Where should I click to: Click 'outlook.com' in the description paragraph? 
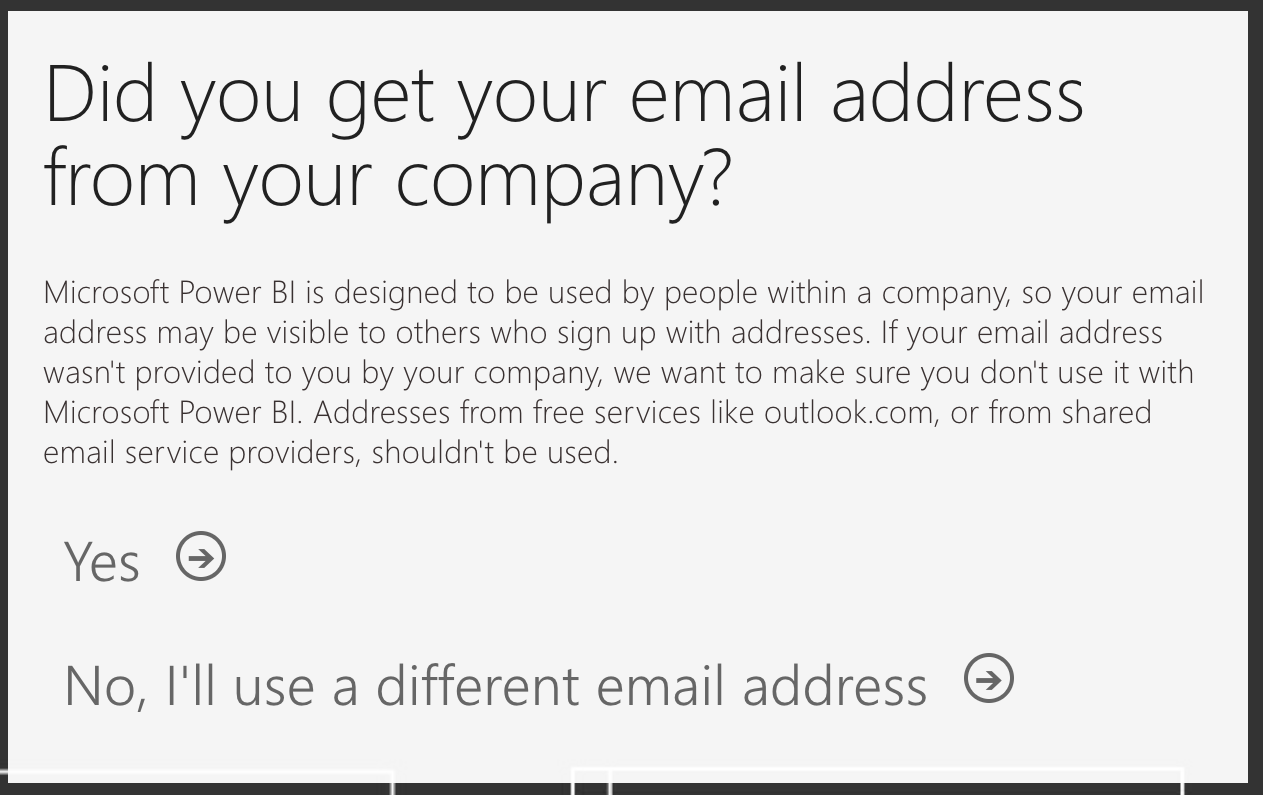click(x=848, y=412)
